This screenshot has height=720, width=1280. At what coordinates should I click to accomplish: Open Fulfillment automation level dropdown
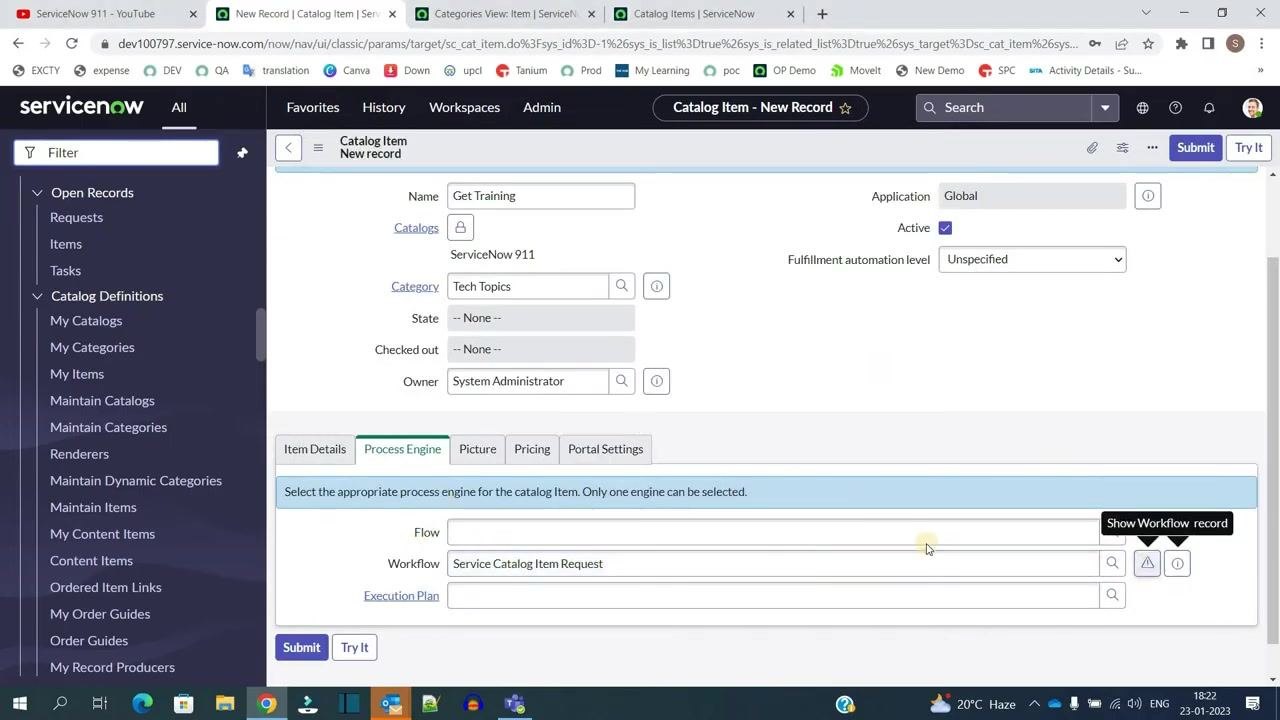[1032, 260]
